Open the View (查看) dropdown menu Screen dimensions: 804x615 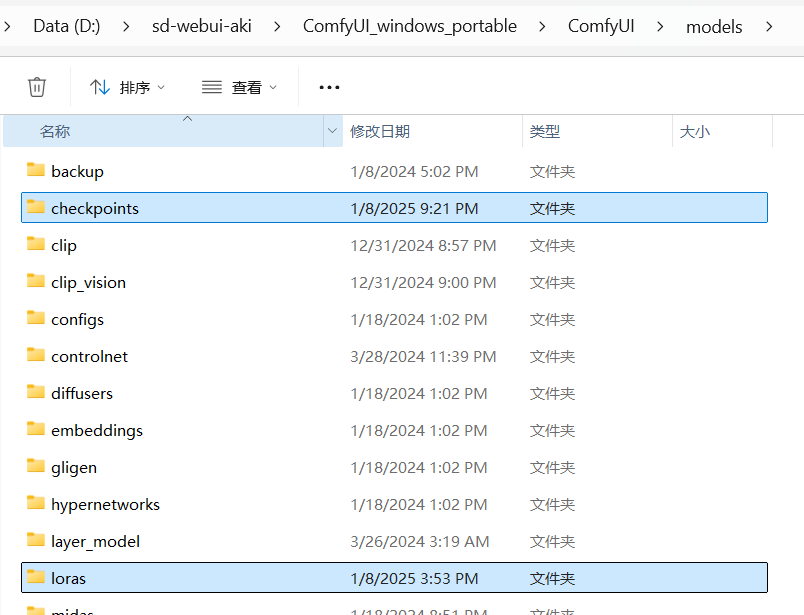pyautogui.click(x=239, y=87)
